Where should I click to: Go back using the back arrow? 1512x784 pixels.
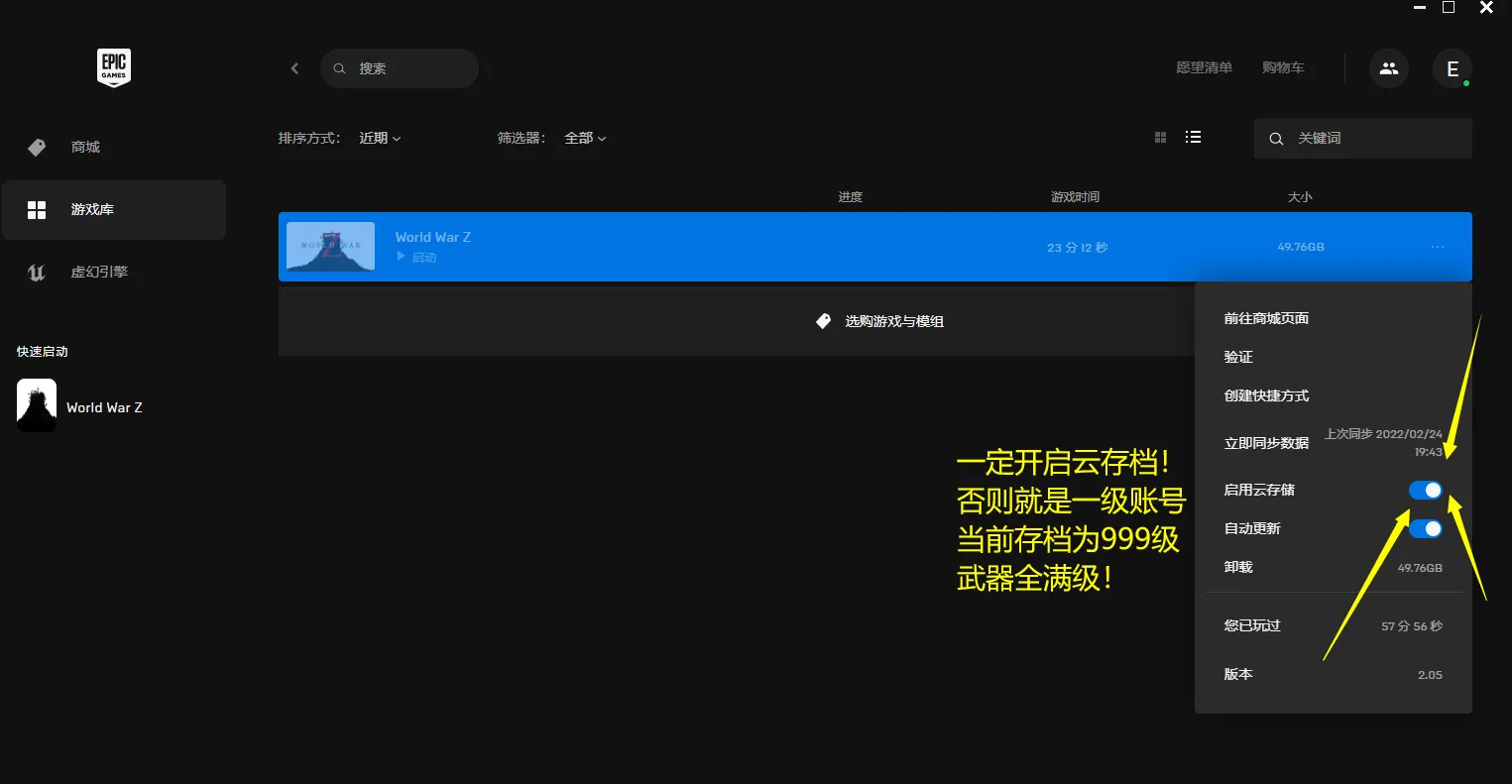pos(294,68)
